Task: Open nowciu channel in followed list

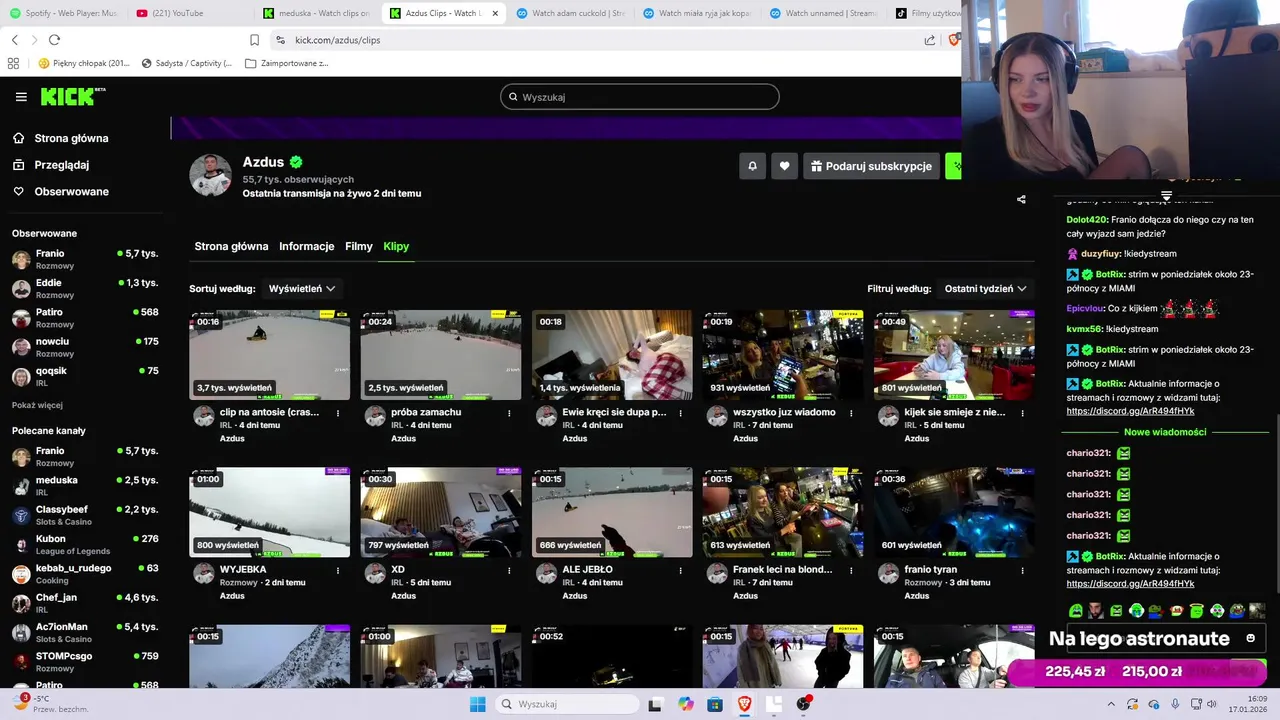Action: click(x=84, y=347)
